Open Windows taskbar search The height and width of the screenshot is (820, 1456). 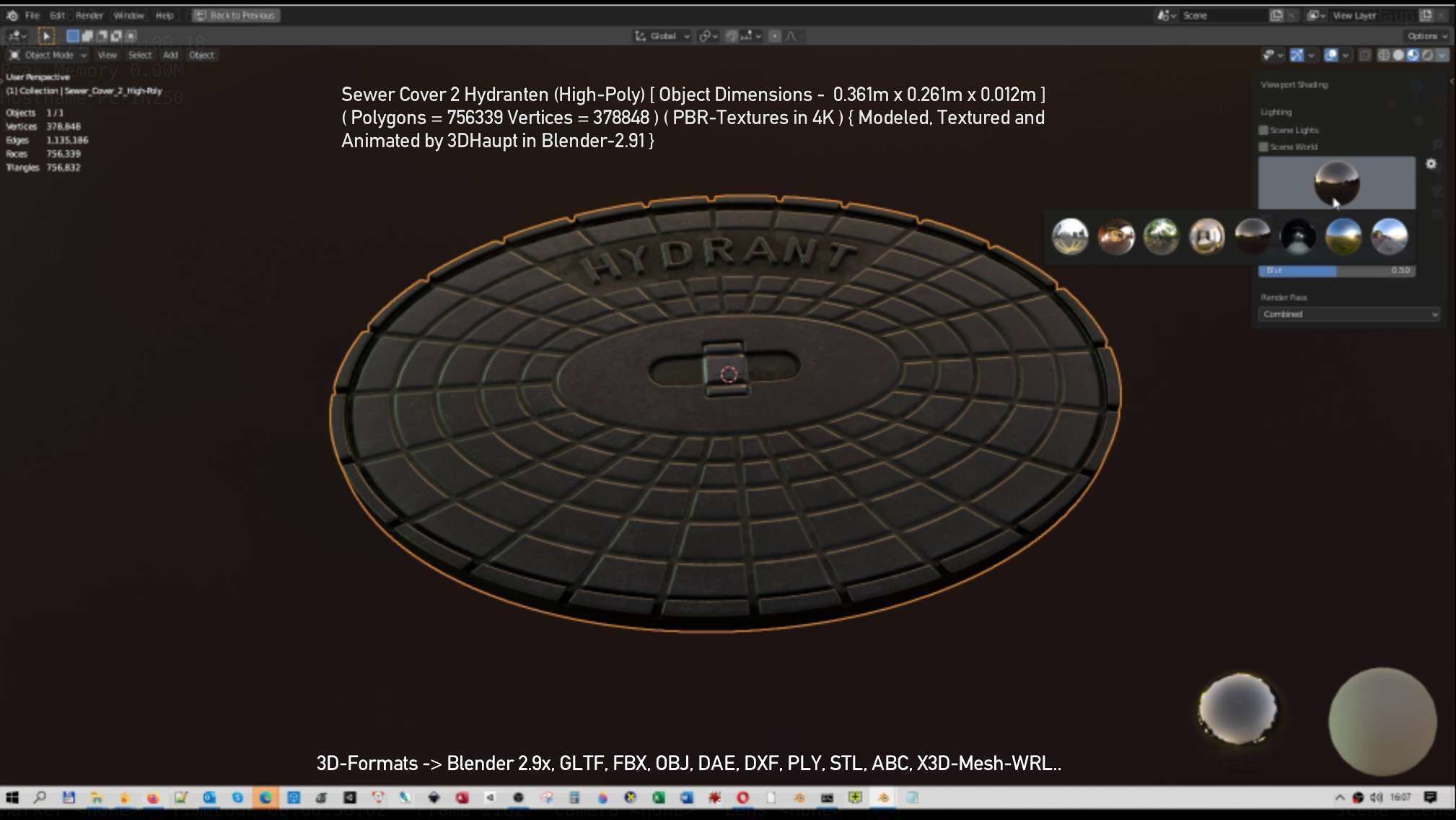coord(40,797)
